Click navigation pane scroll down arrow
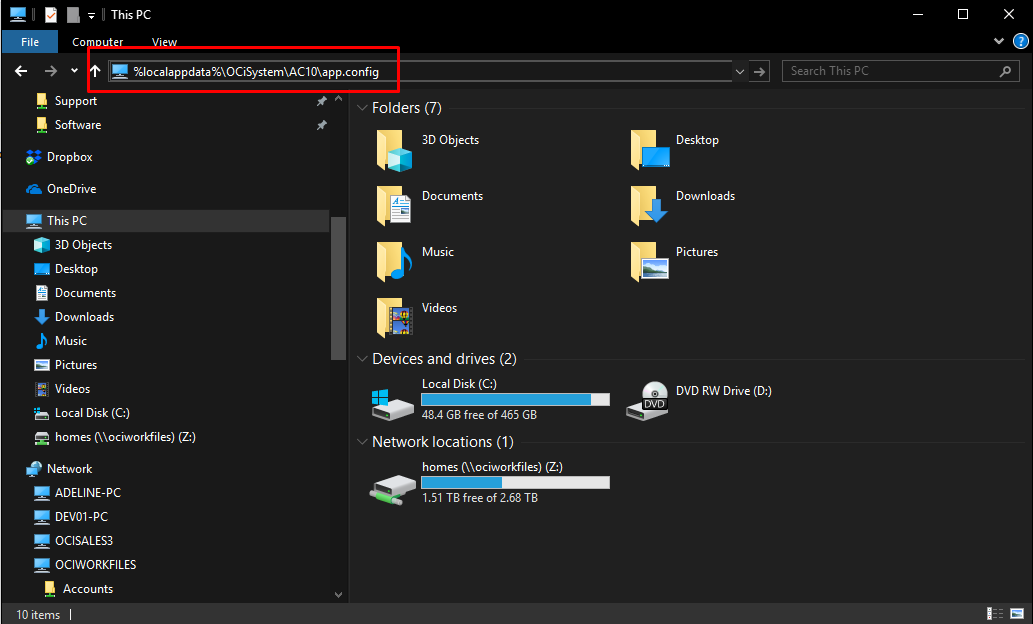1033x624 pixels. pos(339,594)
